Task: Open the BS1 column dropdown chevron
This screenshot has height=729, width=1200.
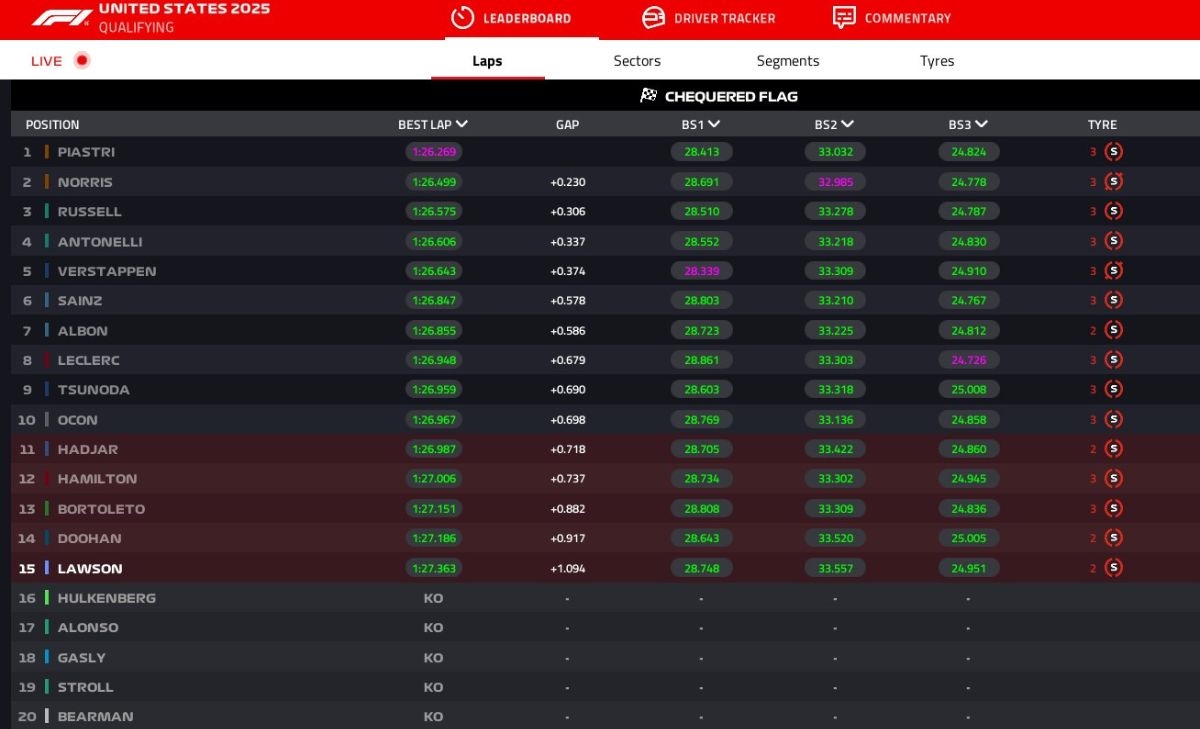Action: tap(714, 124)
